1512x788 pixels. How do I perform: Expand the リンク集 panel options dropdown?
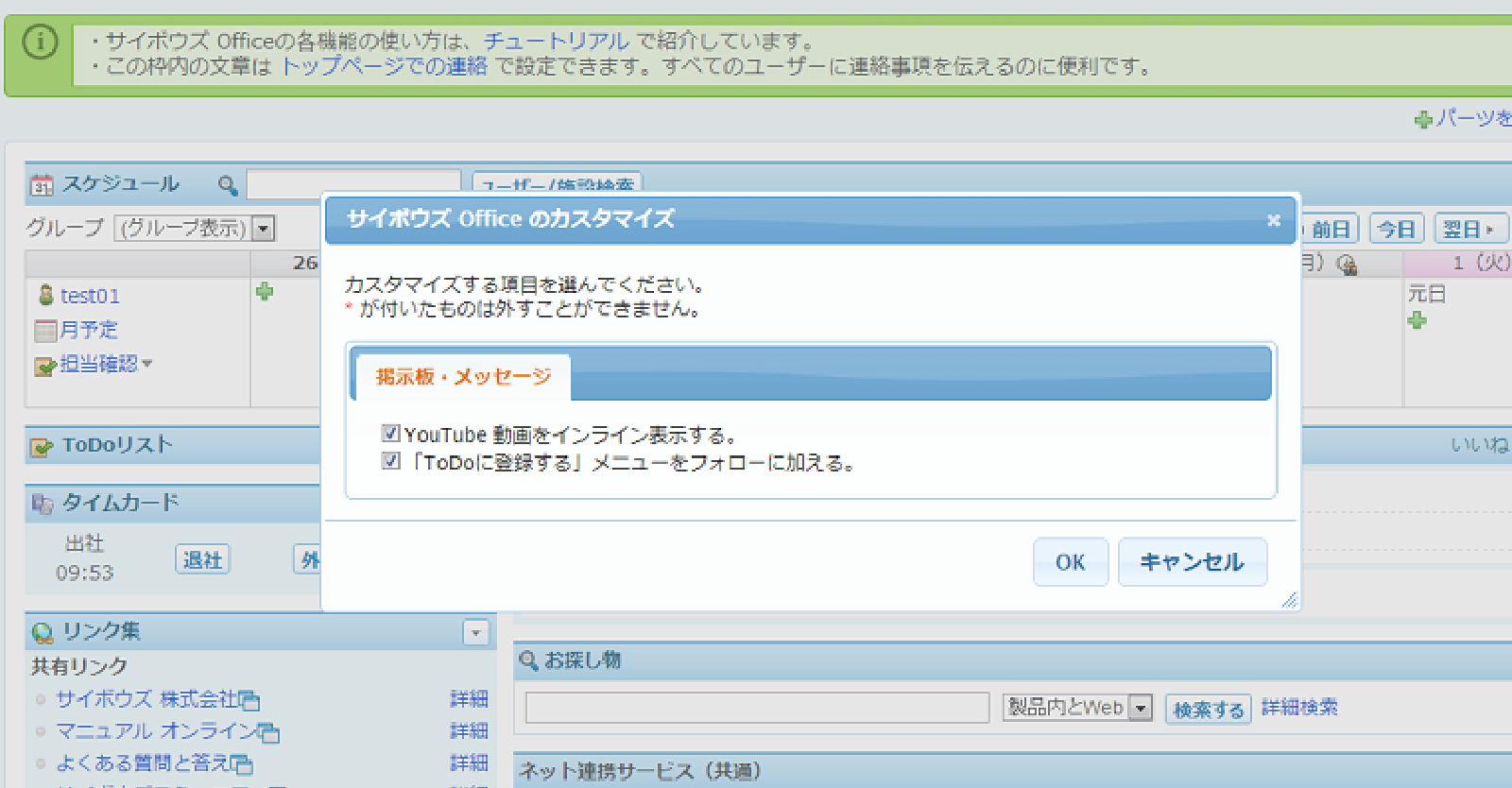click(476, 632)
